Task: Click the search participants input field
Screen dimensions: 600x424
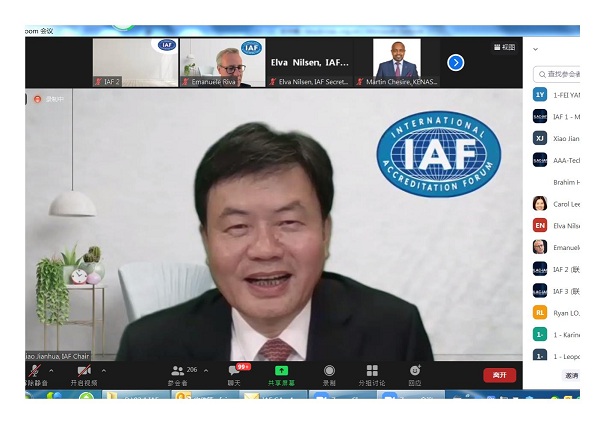Action: 560,73
